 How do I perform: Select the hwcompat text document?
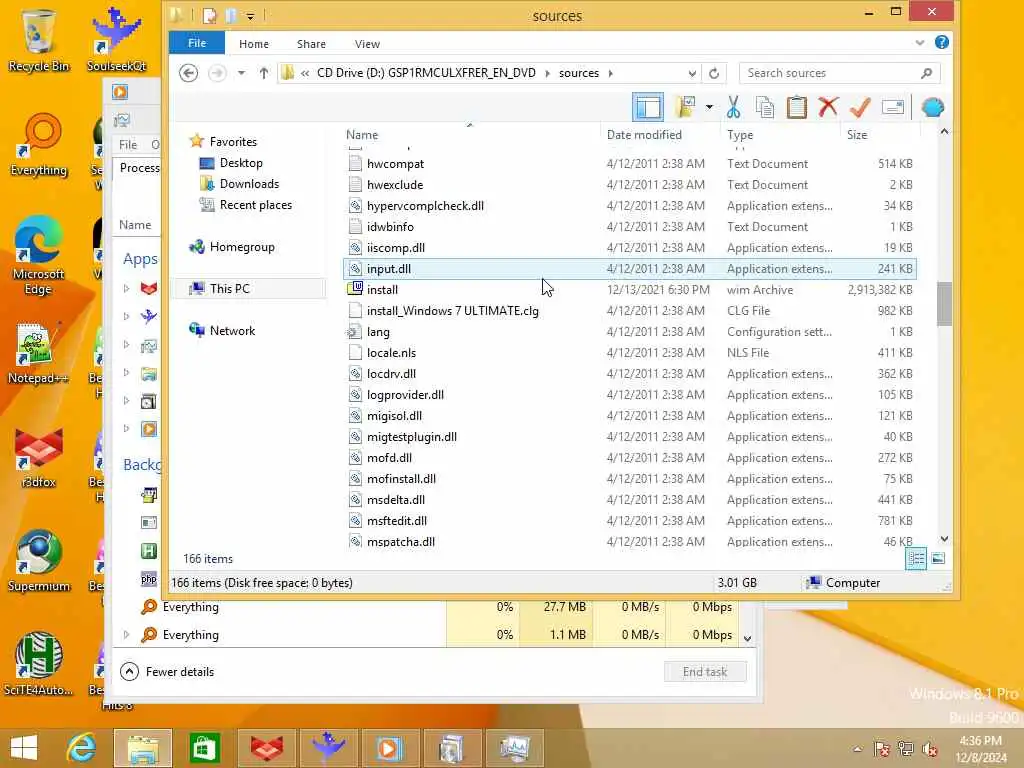tap(630, 164)
